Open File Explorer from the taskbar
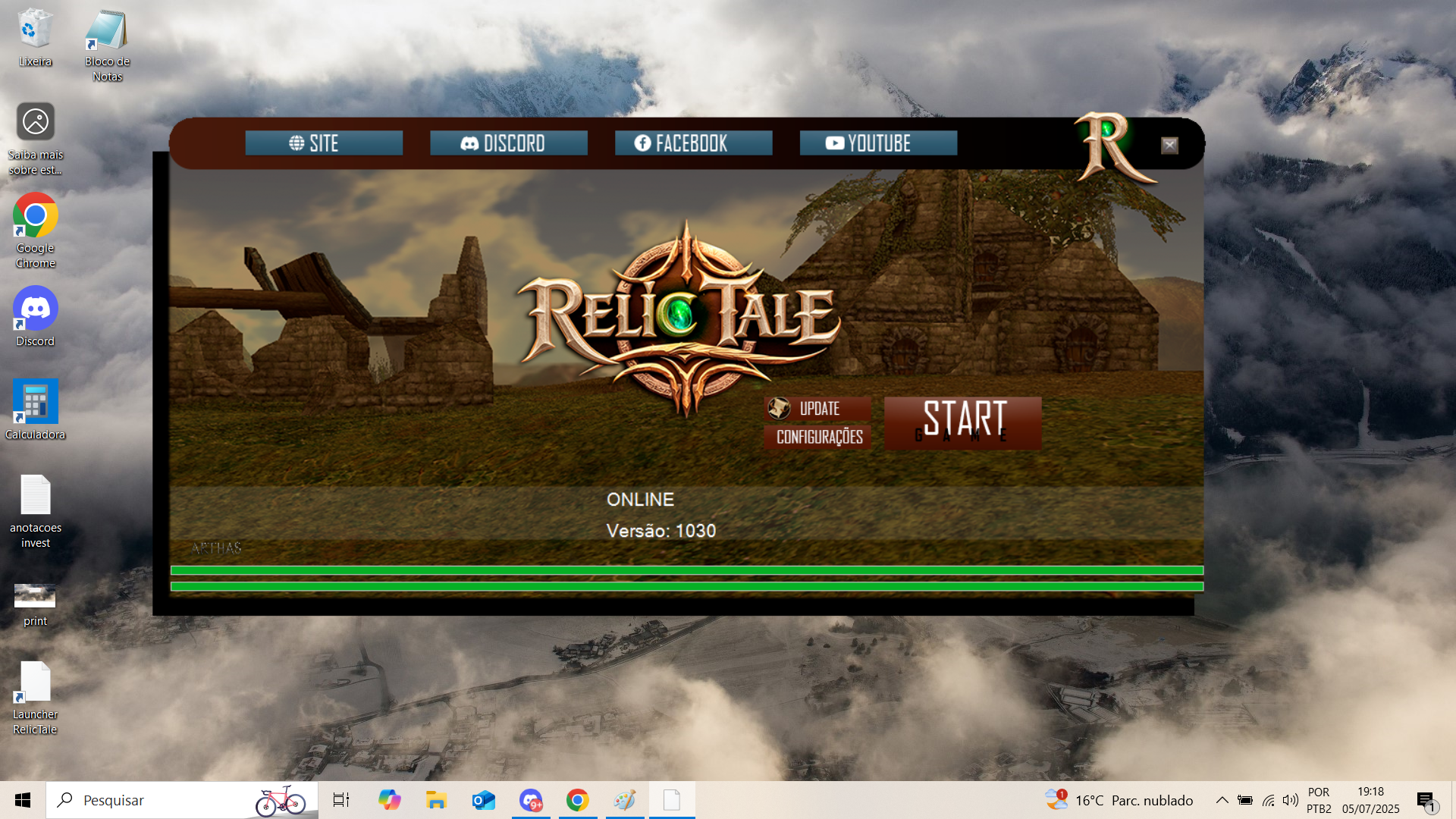This screenshot has width=1456, height=819. pos(436,800)
